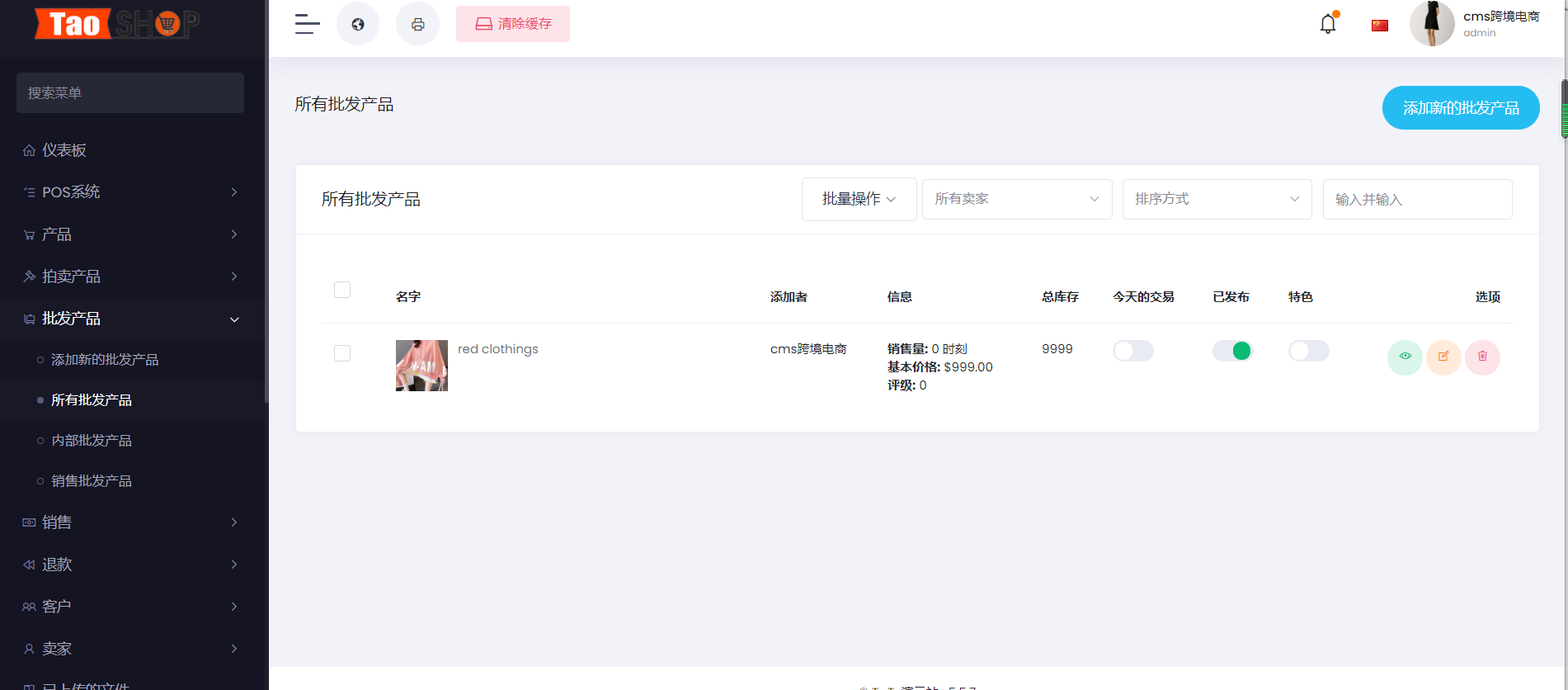Delete red clothings with trash icon
Viewport: 1568px width, 690px height.
(x=1482, y=357)
